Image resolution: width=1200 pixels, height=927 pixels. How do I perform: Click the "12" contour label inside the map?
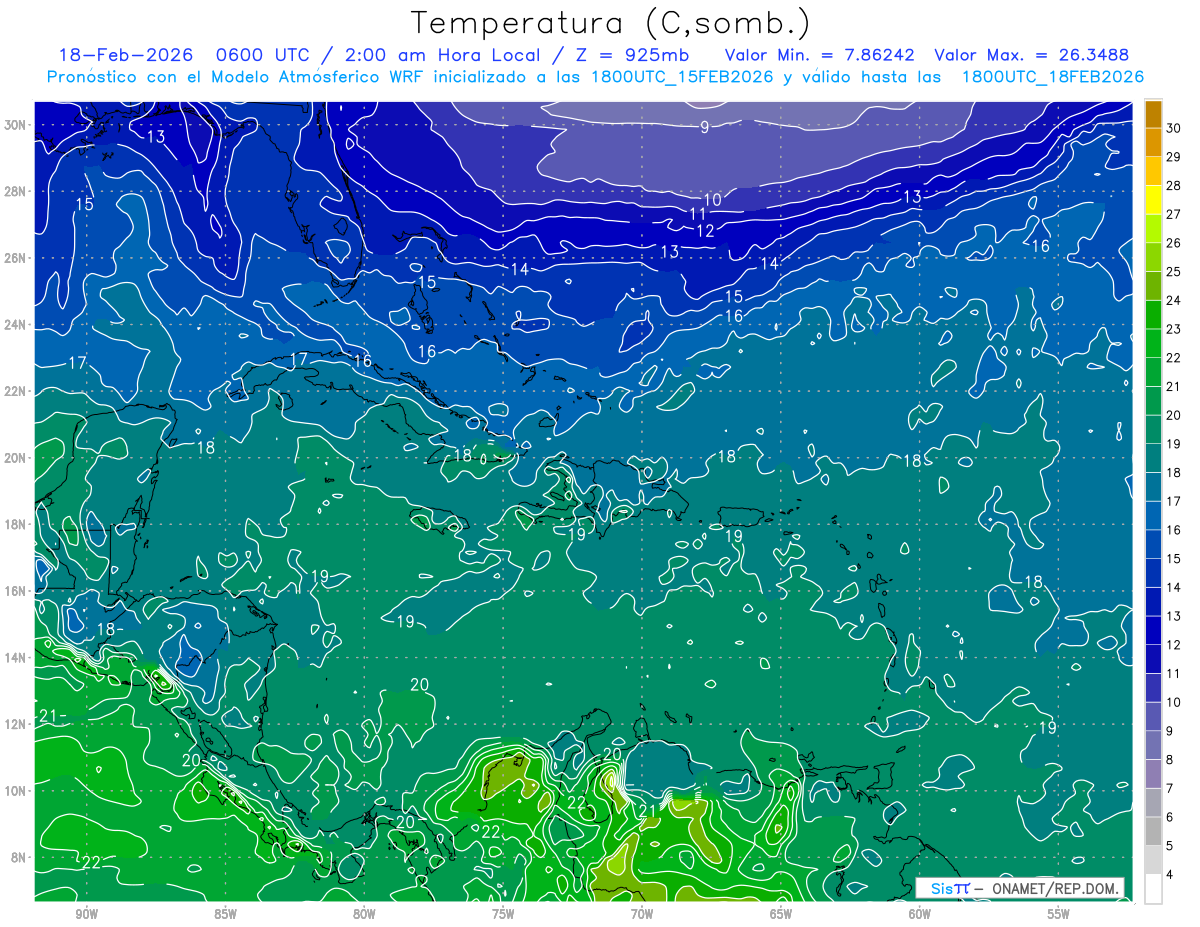coord(705,231)
